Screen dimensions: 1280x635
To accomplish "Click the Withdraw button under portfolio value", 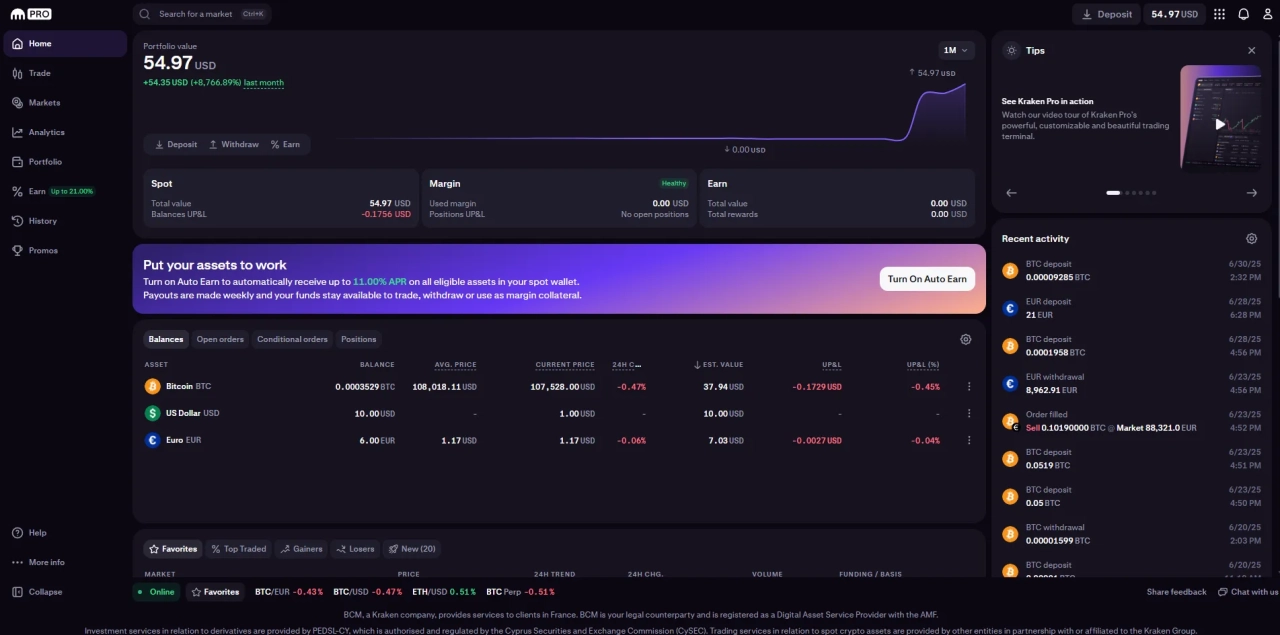I will [x=234, y=144].
